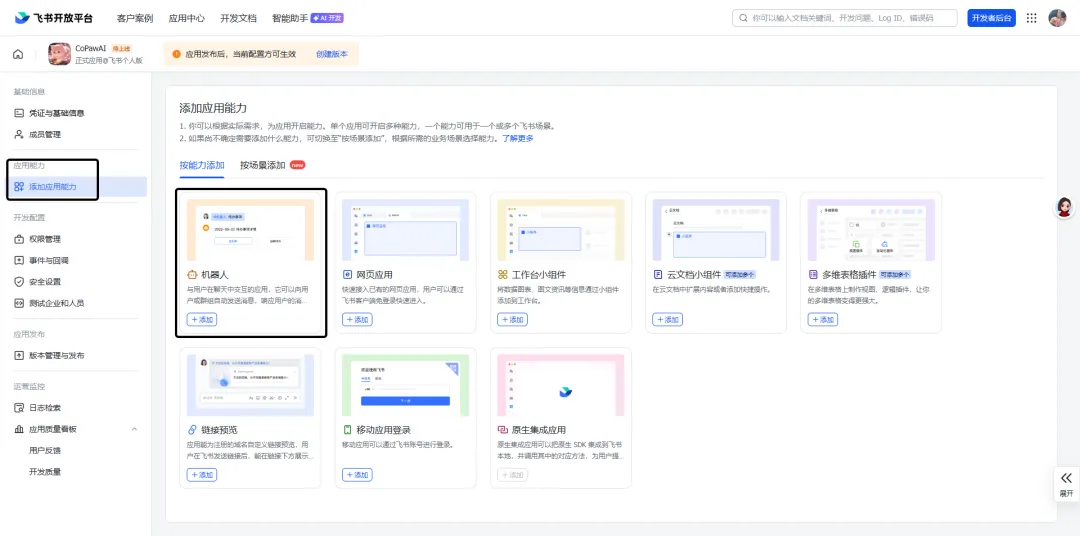Click the 应用质量看板 chart icon
Image resolution: width=1080 pixels, height=536 pixels.
19,429
